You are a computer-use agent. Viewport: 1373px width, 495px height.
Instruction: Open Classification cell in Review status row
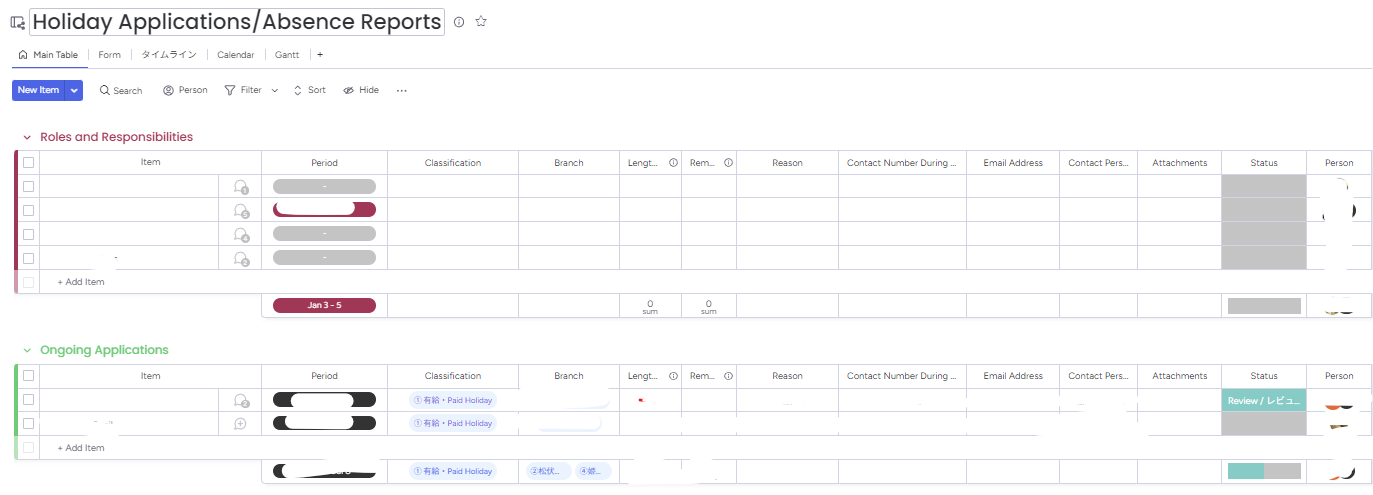click(x=453, y=400)
